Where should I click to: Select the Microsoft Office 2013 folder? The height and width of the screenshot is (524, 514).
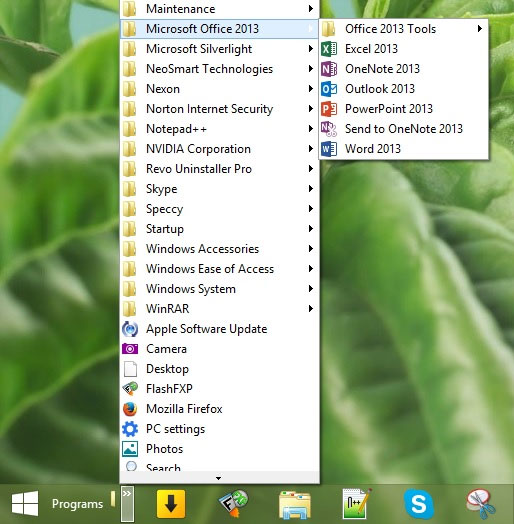[219, 29]
